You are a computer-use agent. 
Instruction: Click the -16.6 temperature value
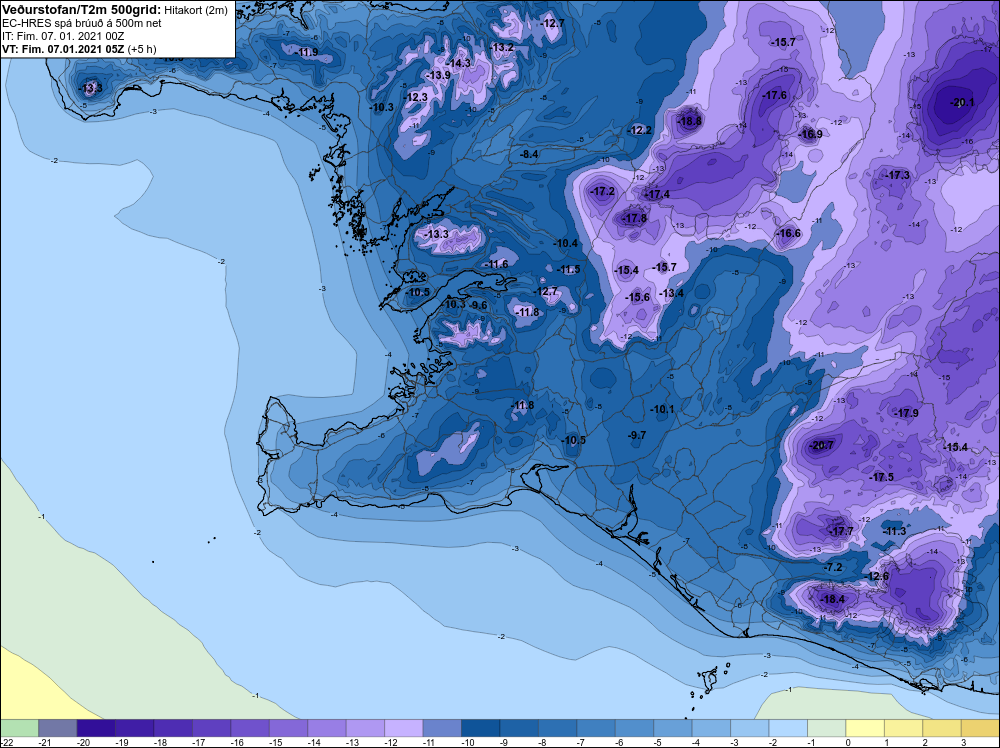(x=789, y=233)
